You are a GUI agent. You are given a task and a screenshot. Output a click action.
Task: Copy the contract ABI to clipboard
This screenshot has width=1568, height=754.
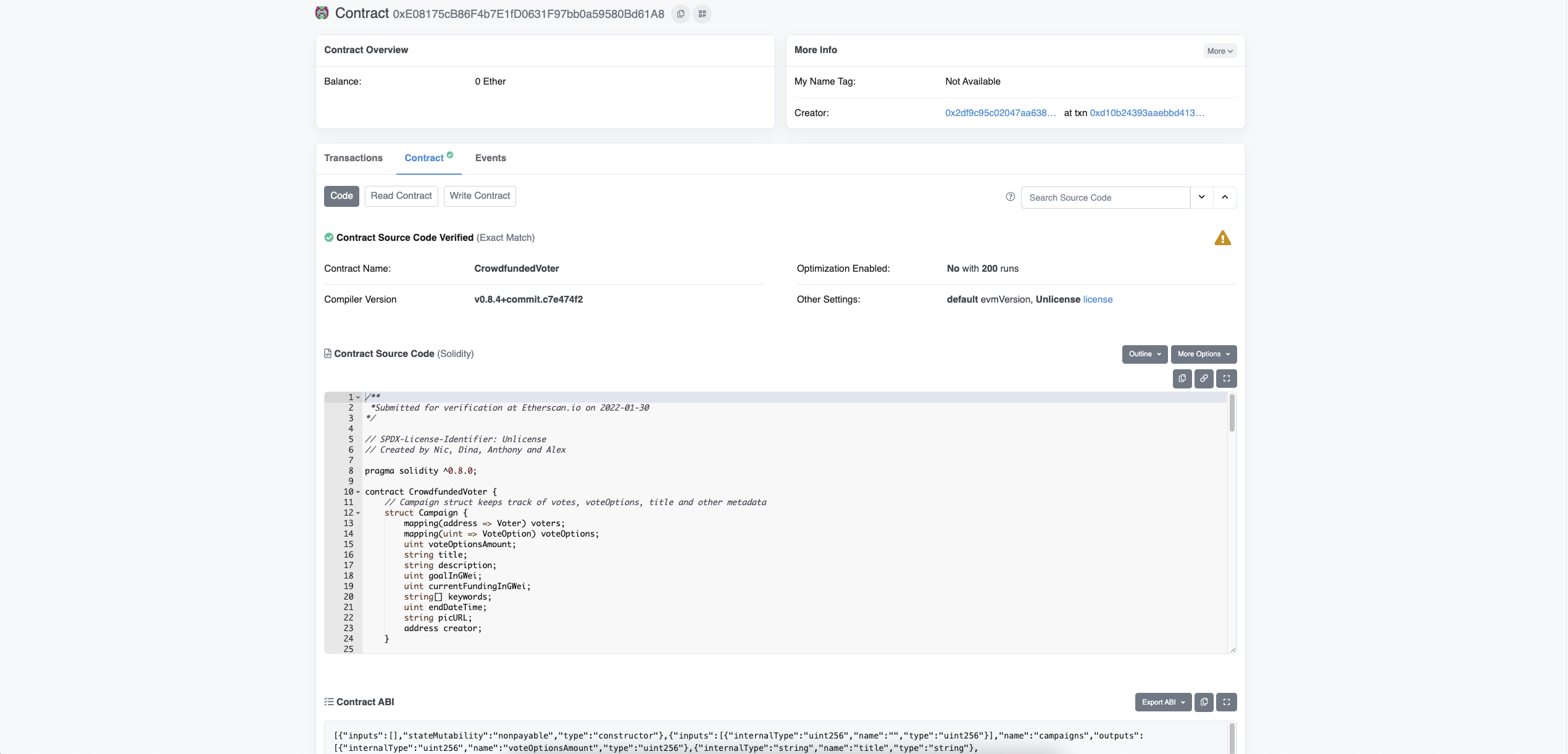(1204, 702)
